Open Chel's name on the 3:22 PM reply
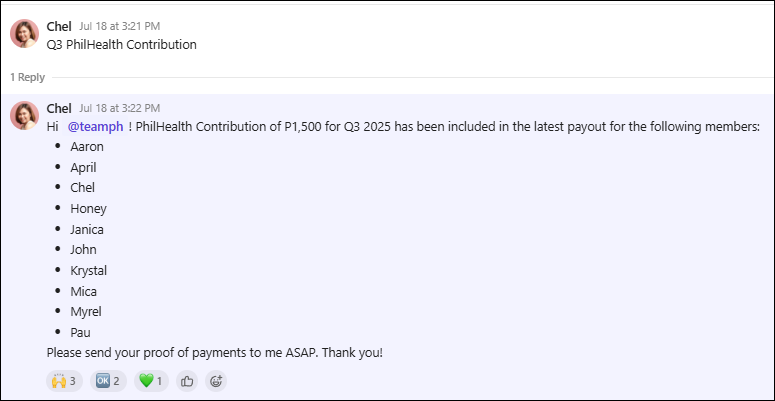 tap(59, 108)
